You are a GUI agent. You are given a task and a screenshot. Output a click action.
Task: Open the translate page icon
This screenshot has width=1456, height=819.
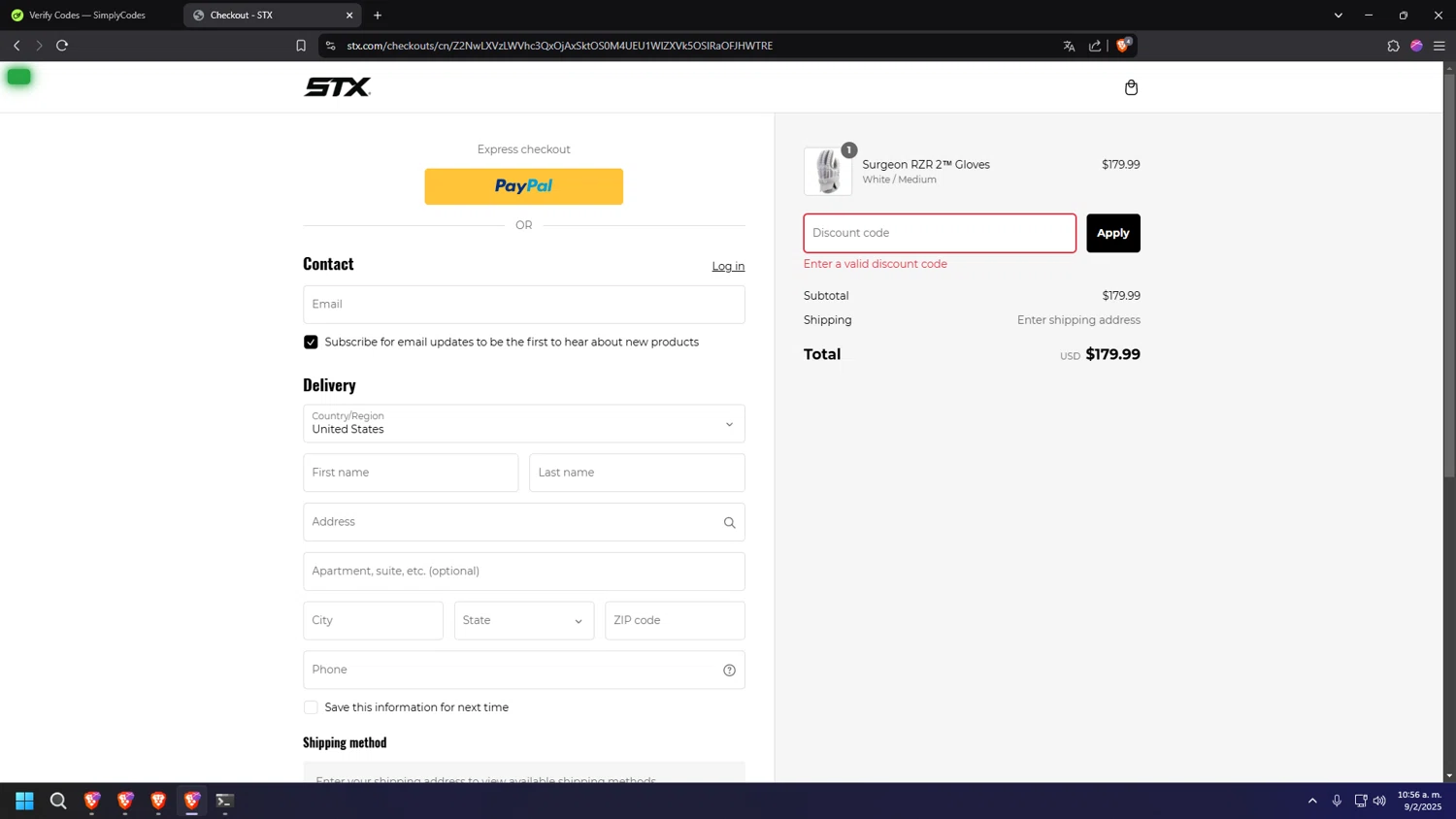coord(1069,46)
